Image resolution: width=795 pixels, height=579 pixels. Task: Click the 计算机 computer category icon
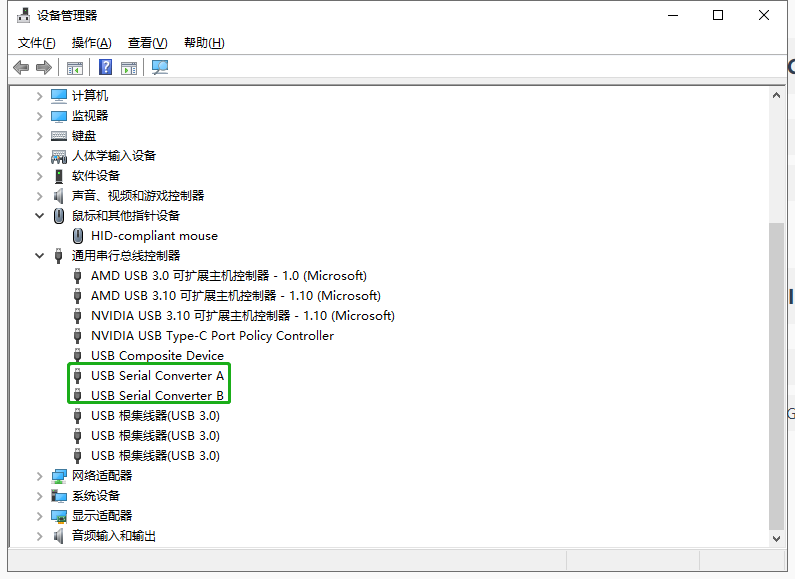[59, 96]
